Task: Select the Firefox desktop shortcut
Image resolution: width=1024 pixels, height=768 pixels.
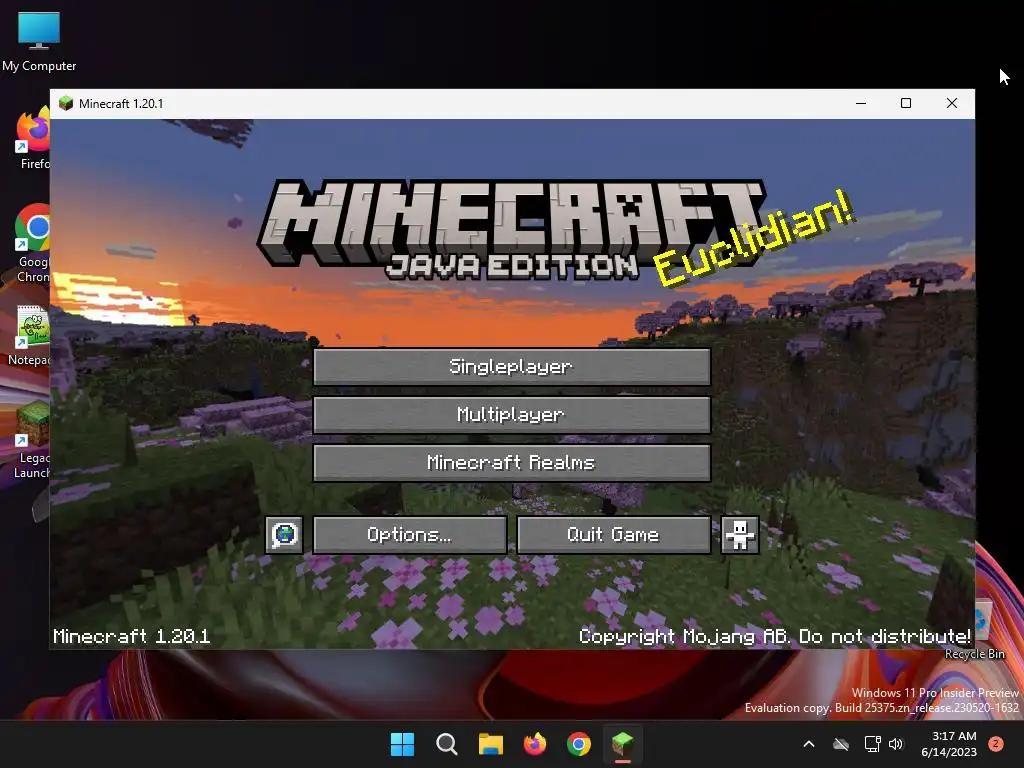Action: coord(34,139)
